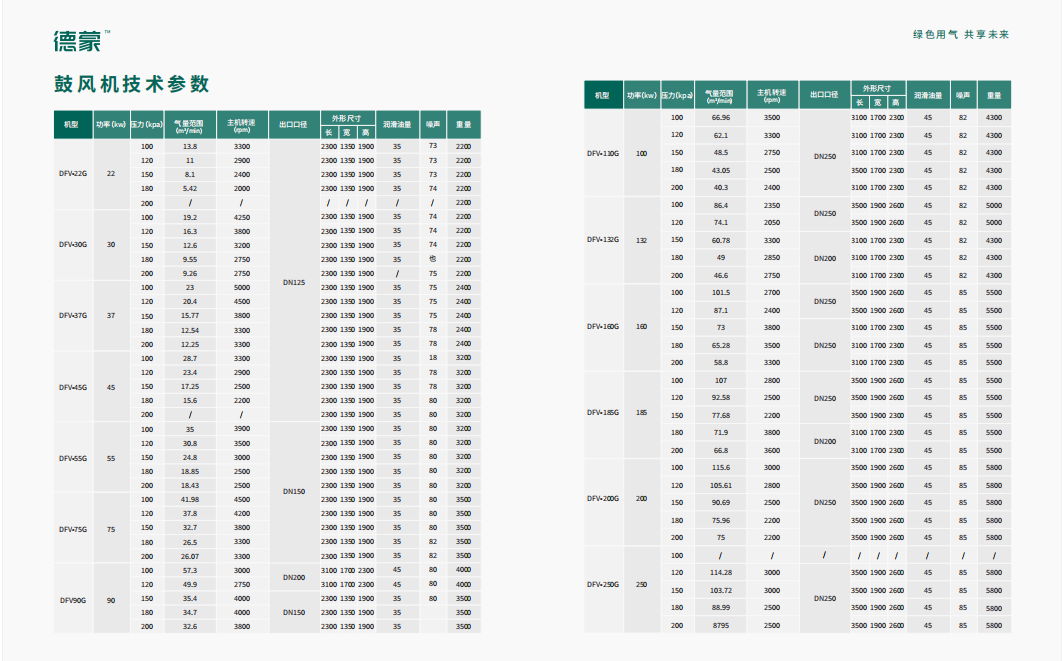The height and width of the screenshot is (661, 1062).
Task: Select the DFV-37G model row label
Action: pyautogui.click(x=73, y=315)
